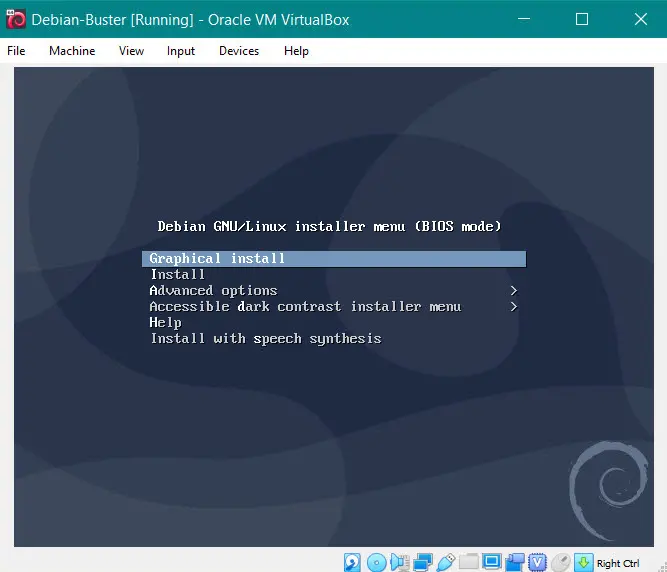
Task: Click the VirtualBox app icon in title bar
Action: (16, 19)
